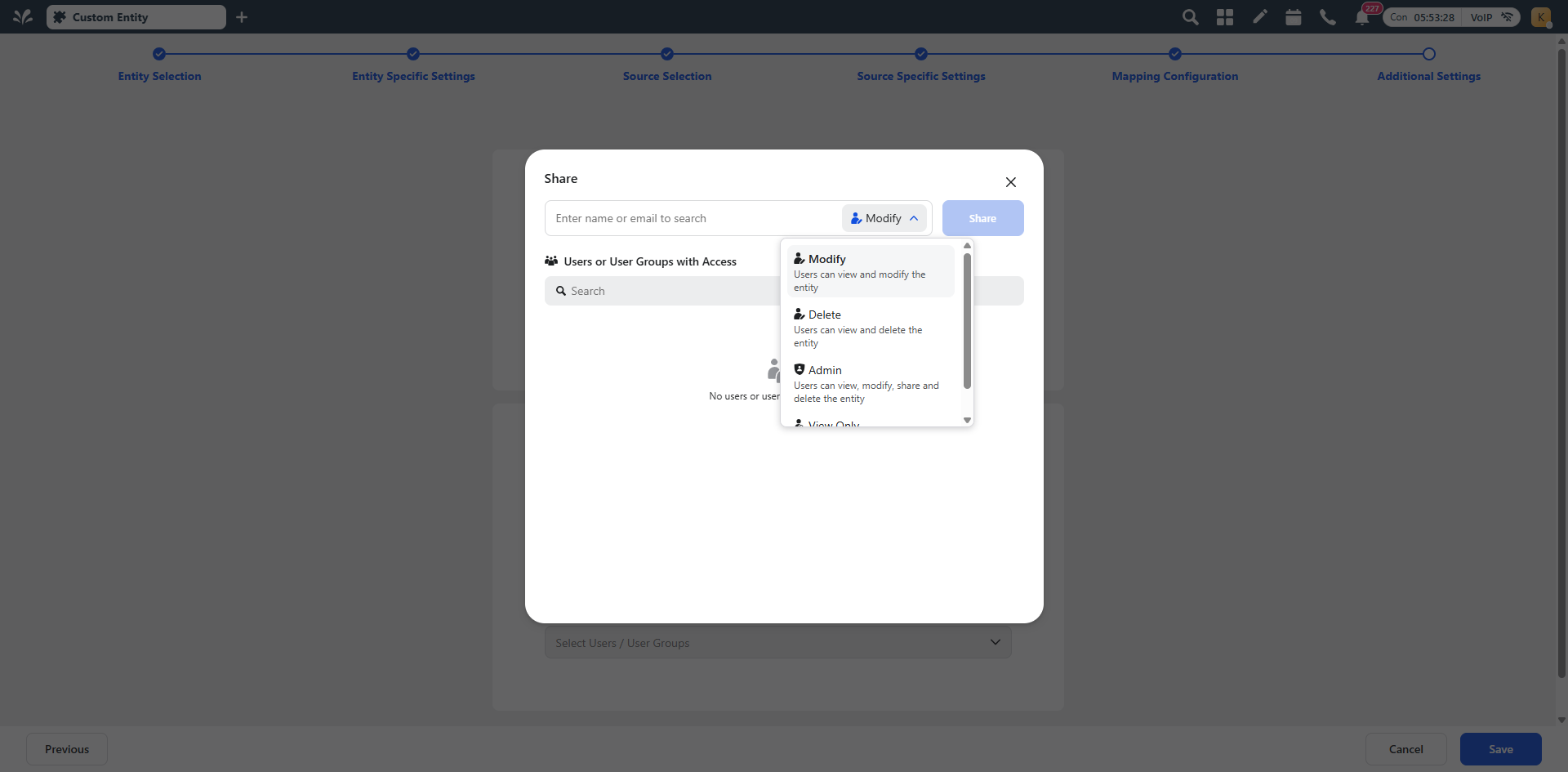Screen dimensions: 1568x772
Task: Click permission list scrollbar down arrow
Action: 967,421
